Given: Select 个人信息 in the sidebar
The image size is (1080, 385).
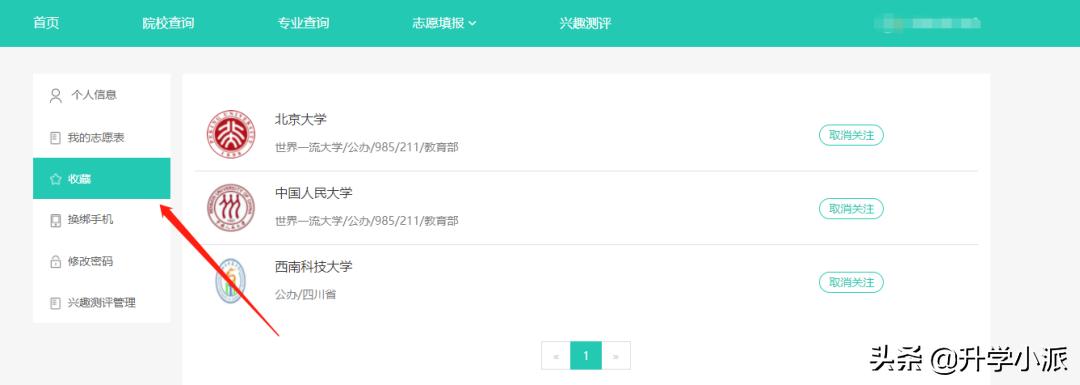Looking at the screenshot, I should coord(94,95).
